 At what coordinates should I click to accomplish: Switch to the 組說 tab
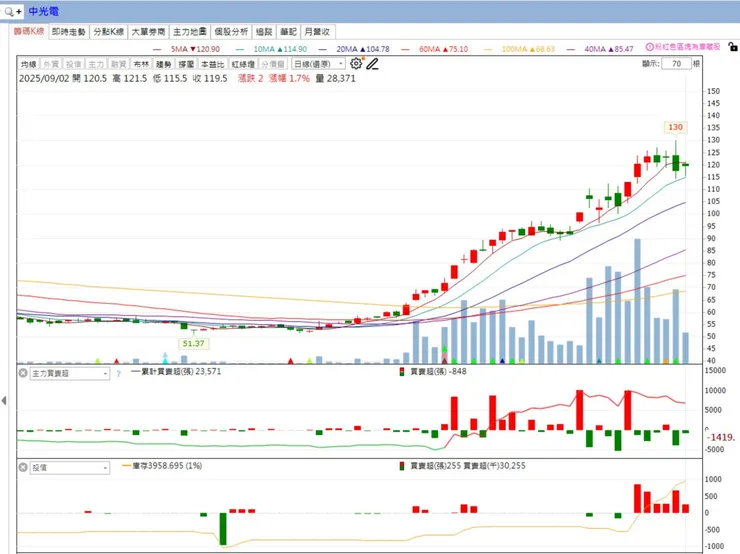click(x=264, y=32)
